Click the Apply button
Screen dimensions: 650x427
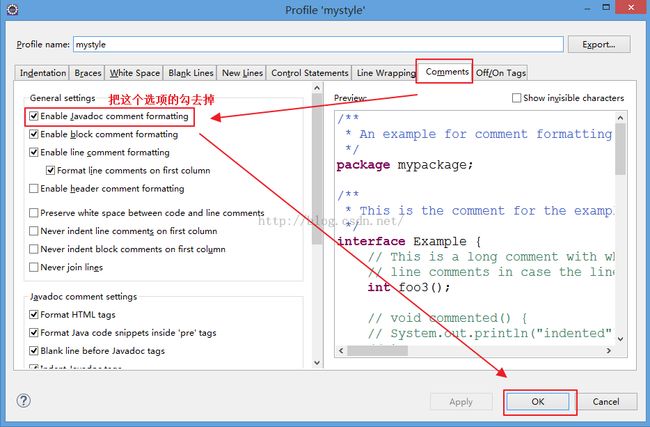click(x=461, y=401)
